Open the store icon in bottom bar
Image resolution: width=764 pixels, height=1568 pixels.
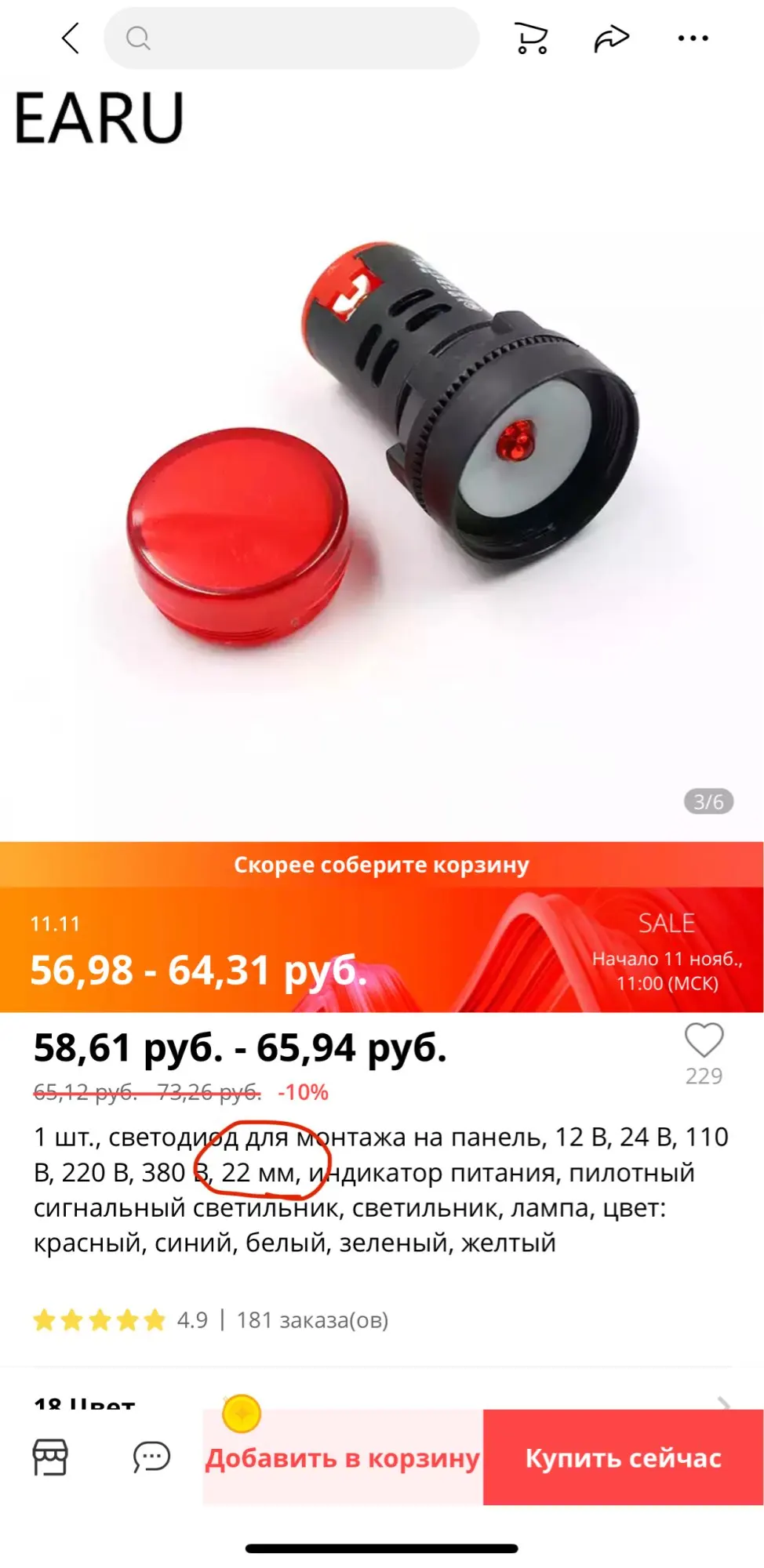pyautogui.click(x=50, y=1457)
